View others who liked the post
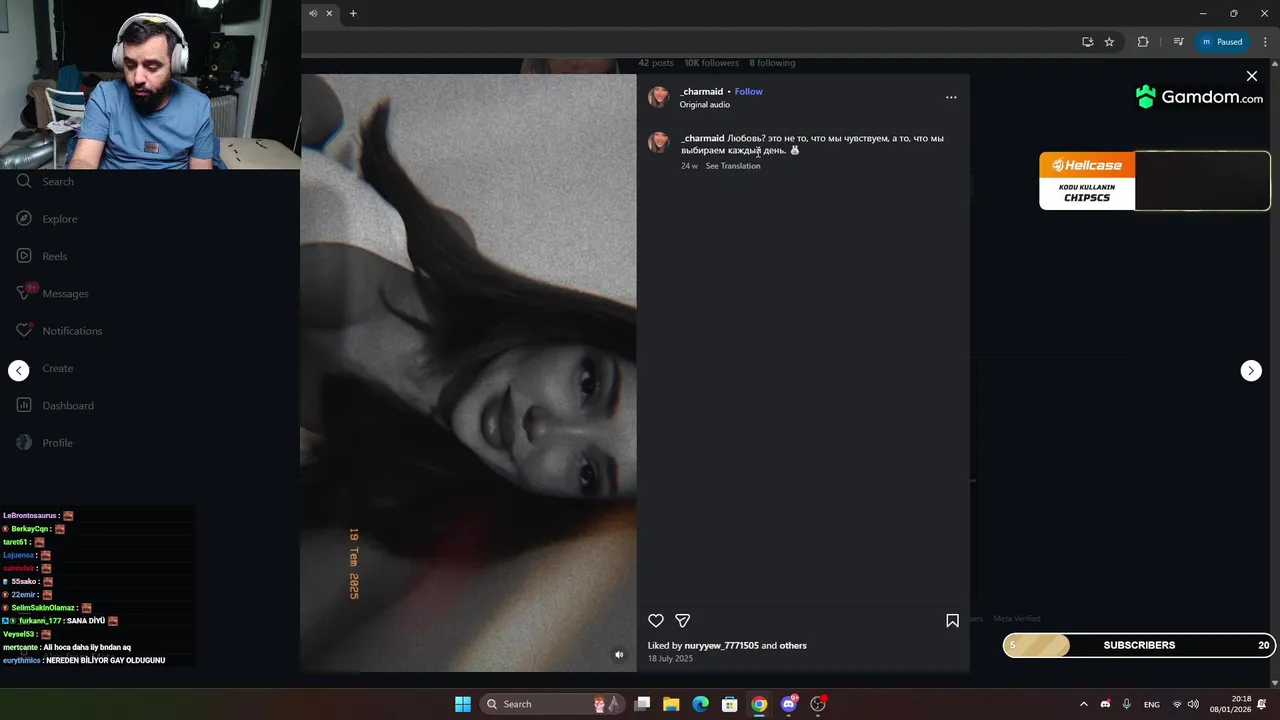This screenshot has height=720, width=1280. 793,646
